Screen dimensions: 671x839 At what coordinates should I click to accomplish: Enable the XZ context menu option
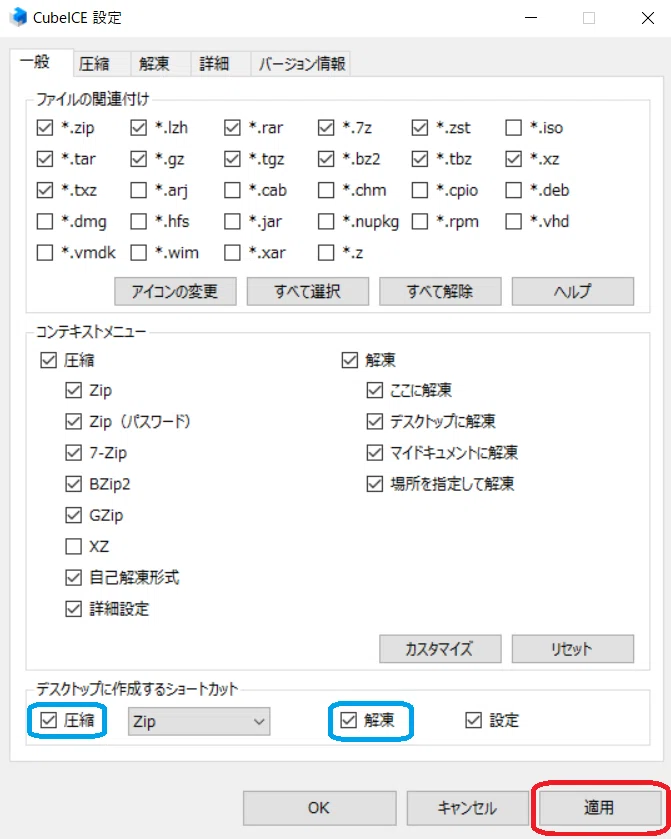tap(73, 546)
